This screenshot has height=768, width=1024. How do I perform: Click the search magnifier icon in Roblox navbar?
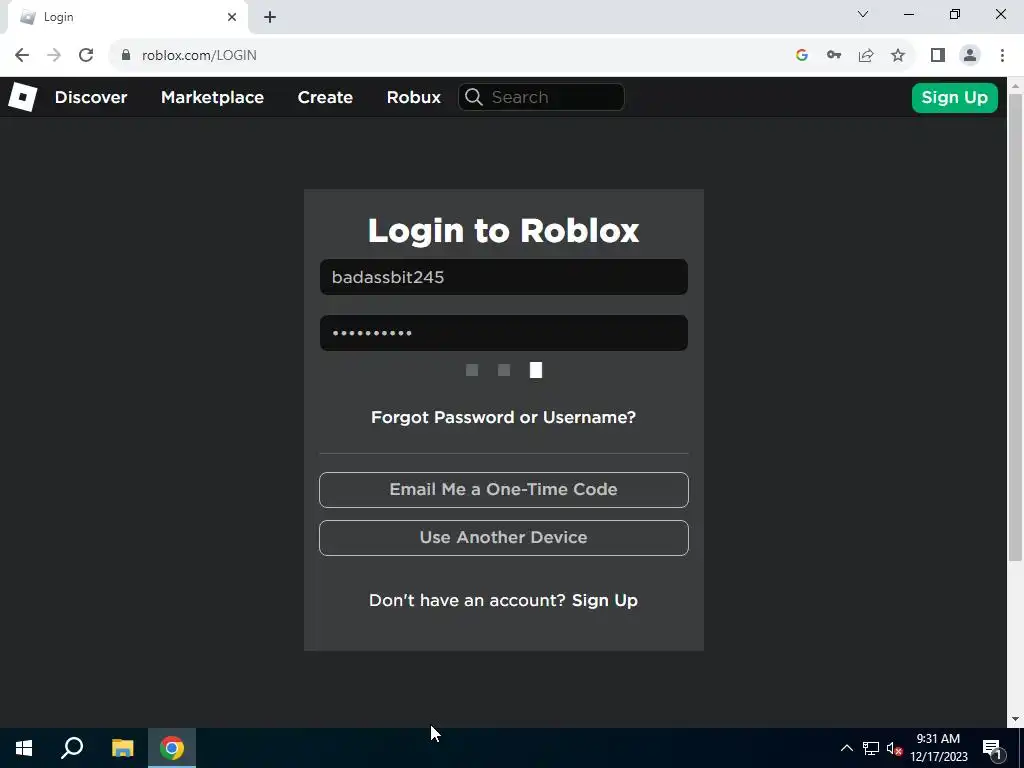pos(474,97)
